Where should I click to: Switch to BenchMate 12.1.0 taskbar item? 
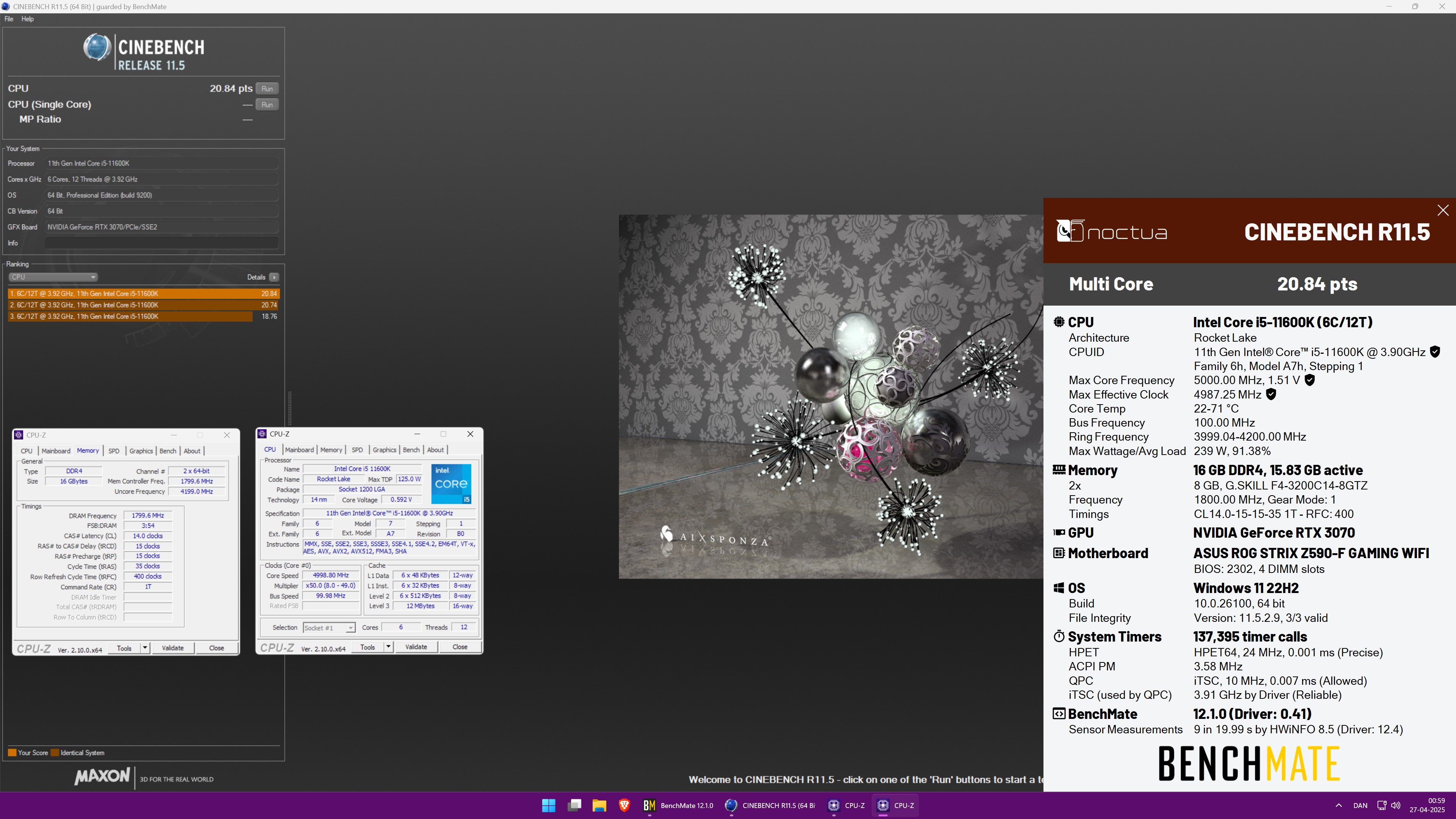coord(678,805)
